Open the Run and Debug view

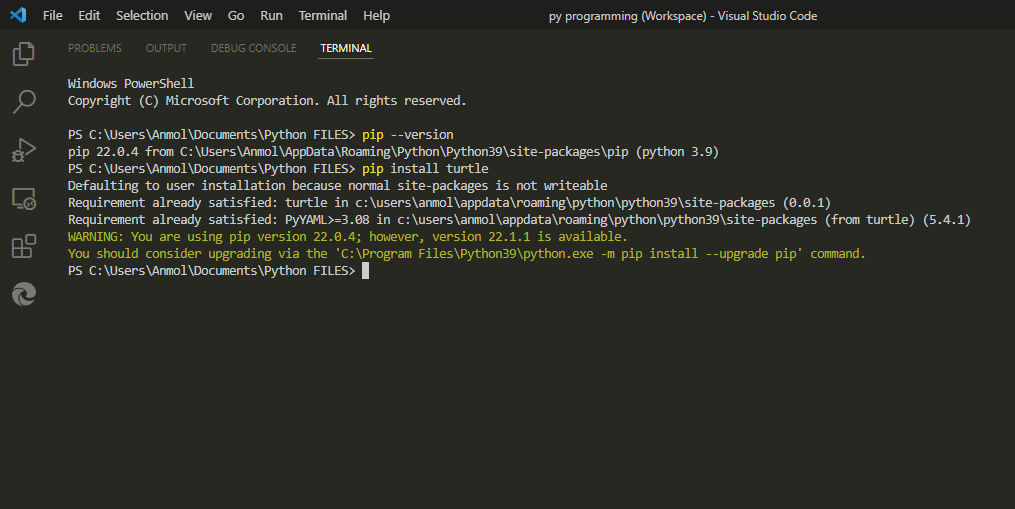23,150
